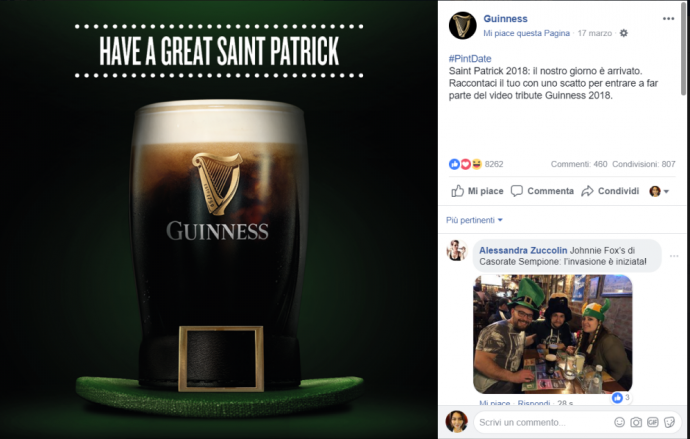This screenshot has height=439, width=690.
Task: Open the comment-as profile selector dropdown
Action: click(x=659, y=191)
